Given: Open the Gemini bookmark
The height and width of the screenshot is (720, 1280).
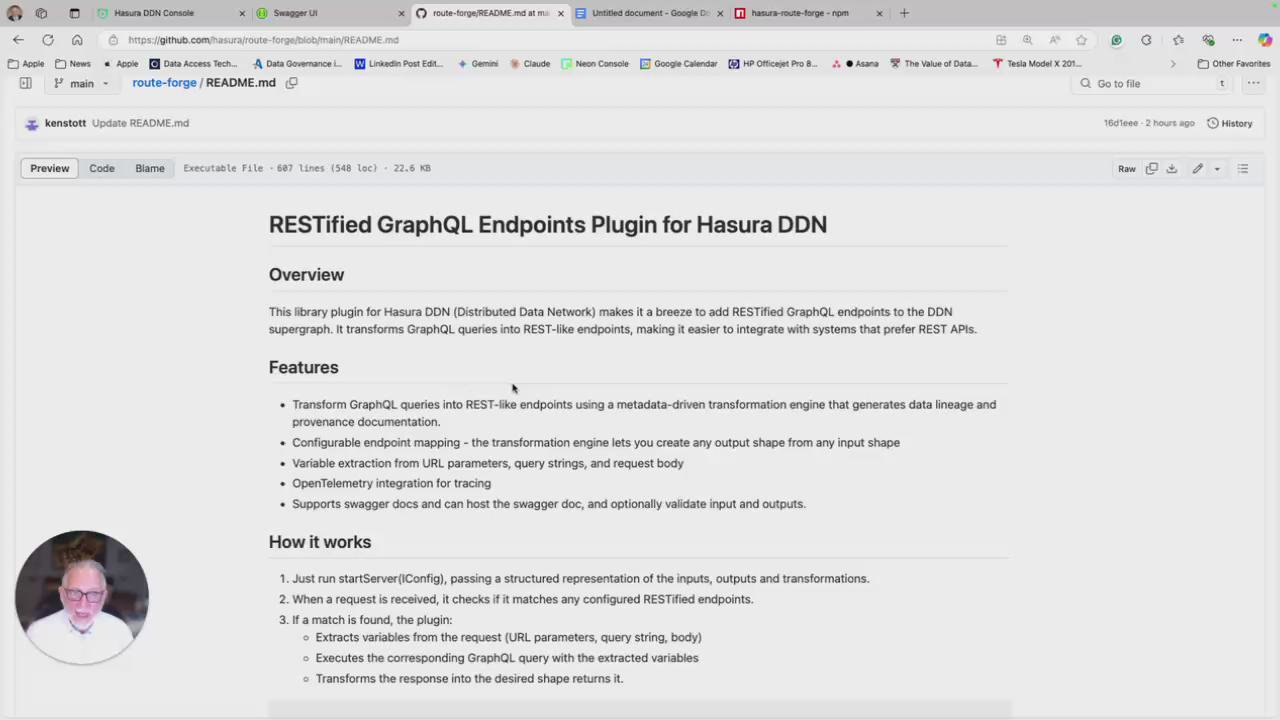Looking at the screenshot, I should (x=478, y=64).
